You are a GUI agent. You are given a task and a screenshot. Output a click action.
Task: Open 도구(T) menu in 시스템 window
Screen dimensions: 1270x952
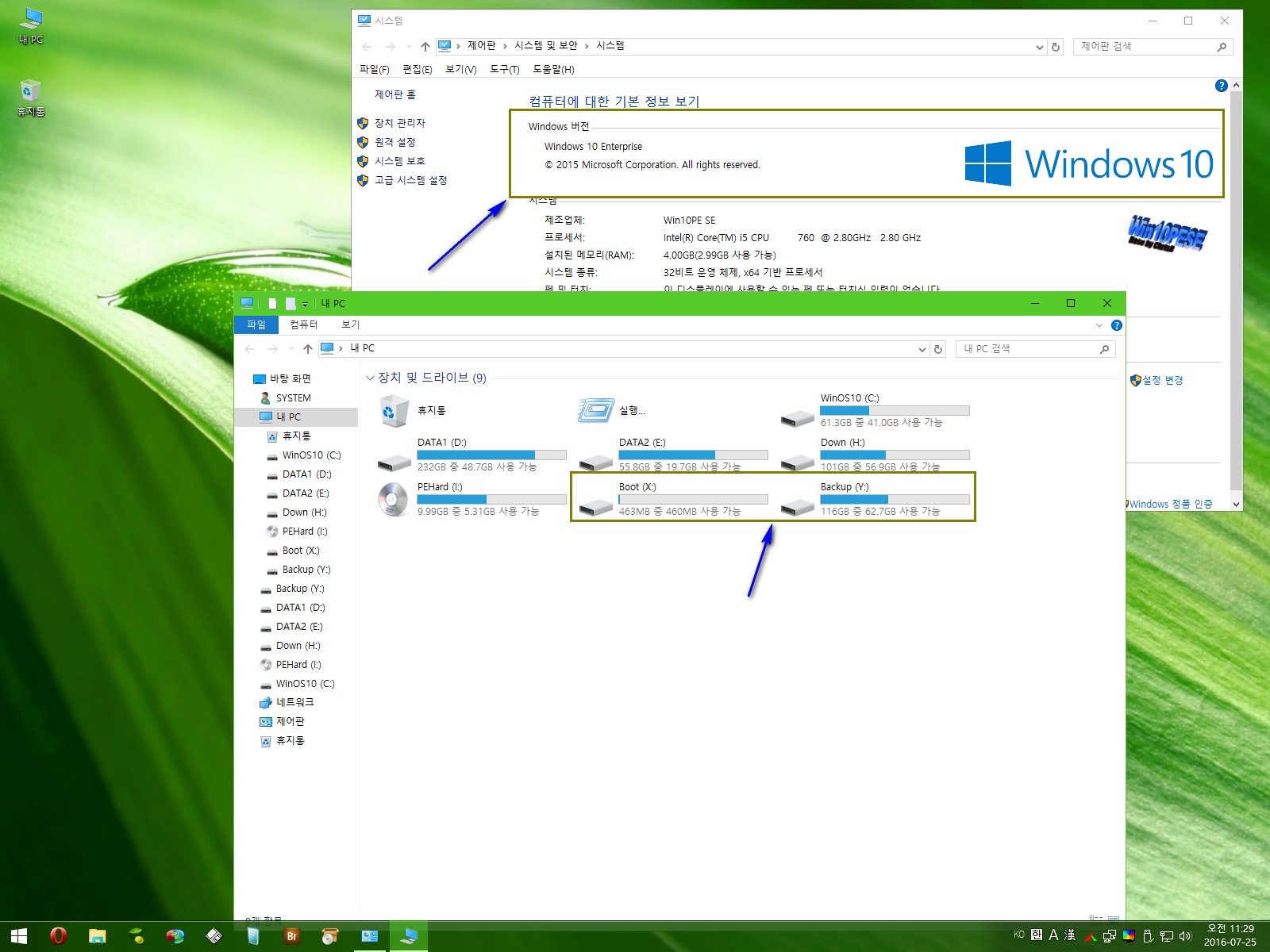pos(504,69)
